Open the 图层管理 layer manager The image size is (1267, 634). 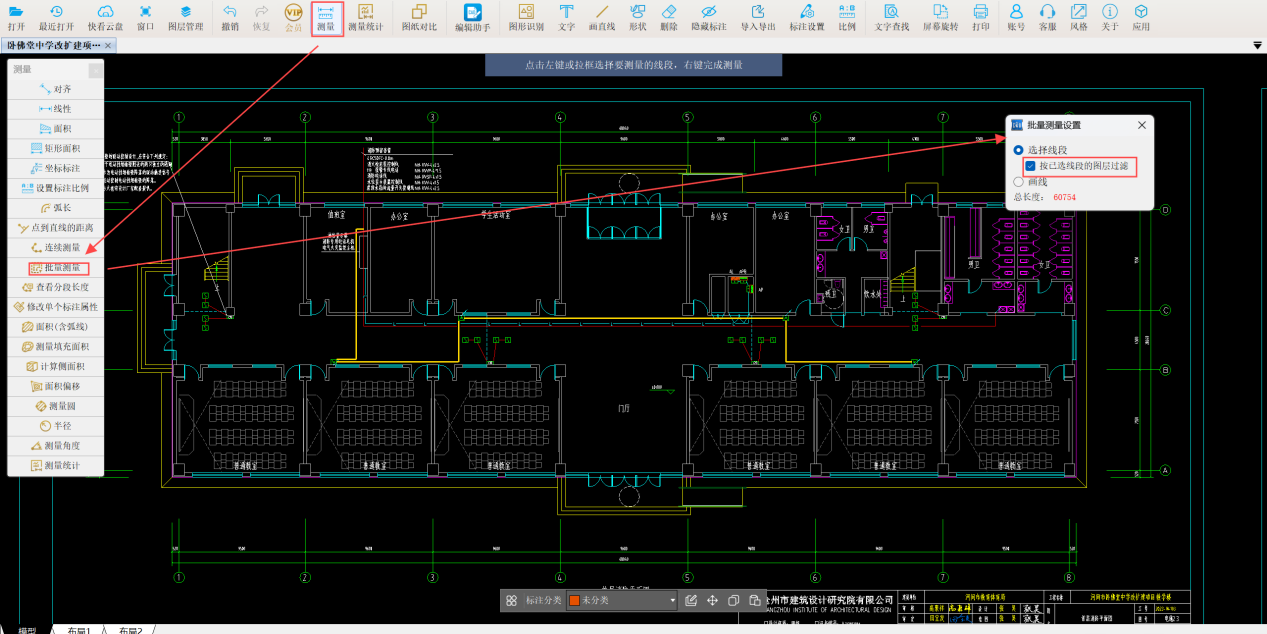click(185, 17)
